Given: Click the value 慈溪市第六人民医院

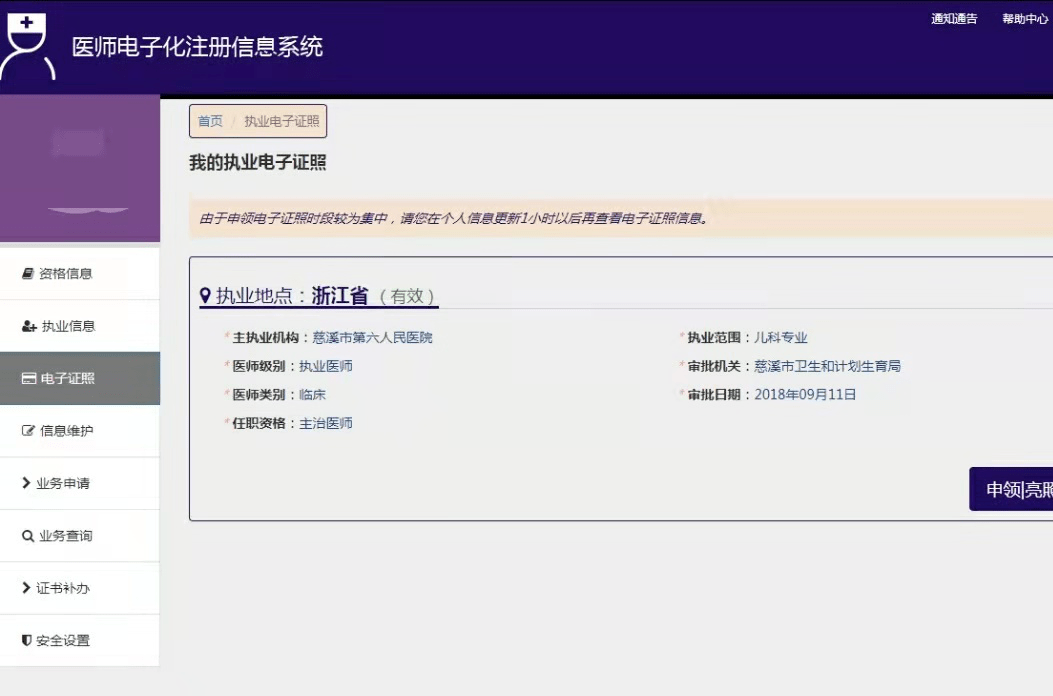Looking at the screenshot, I should click(x=372, y=337).
